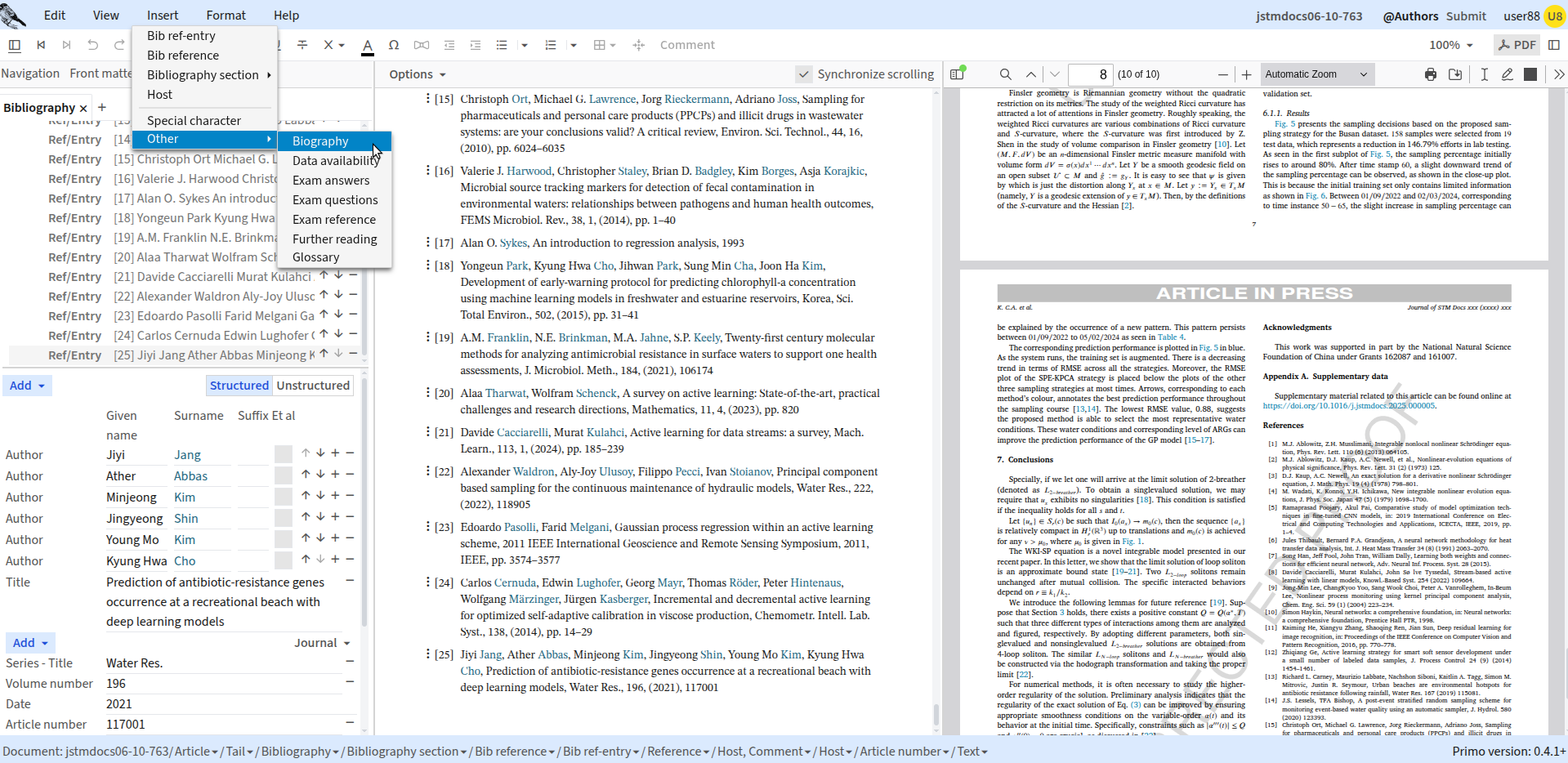1568x763 pixels.
Task: Open the Automatic Zoom dropdown
Action: 1316,74
